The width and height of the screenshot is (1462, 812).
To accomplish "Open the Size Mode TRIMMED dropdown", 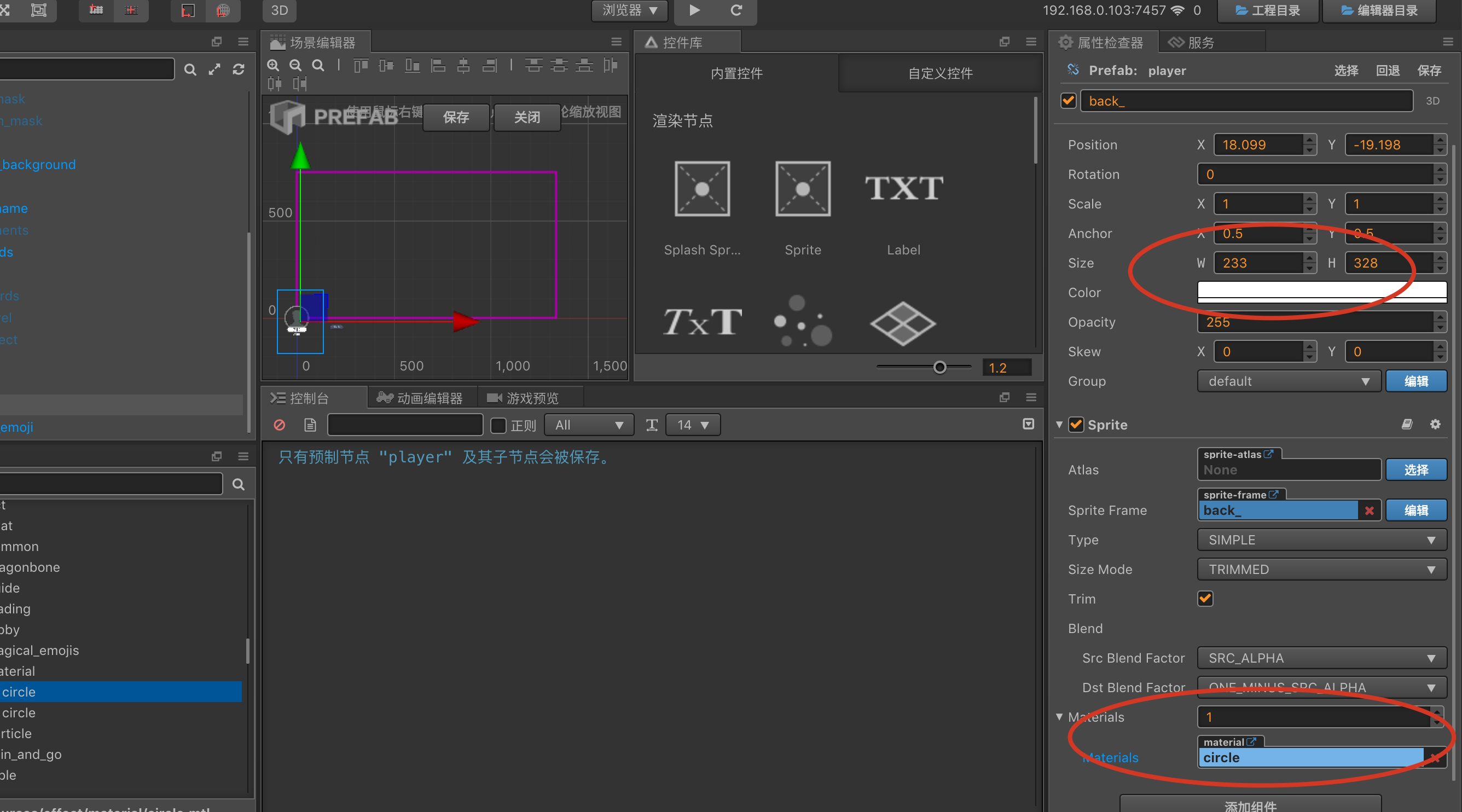I will (x=1321, y=569).
